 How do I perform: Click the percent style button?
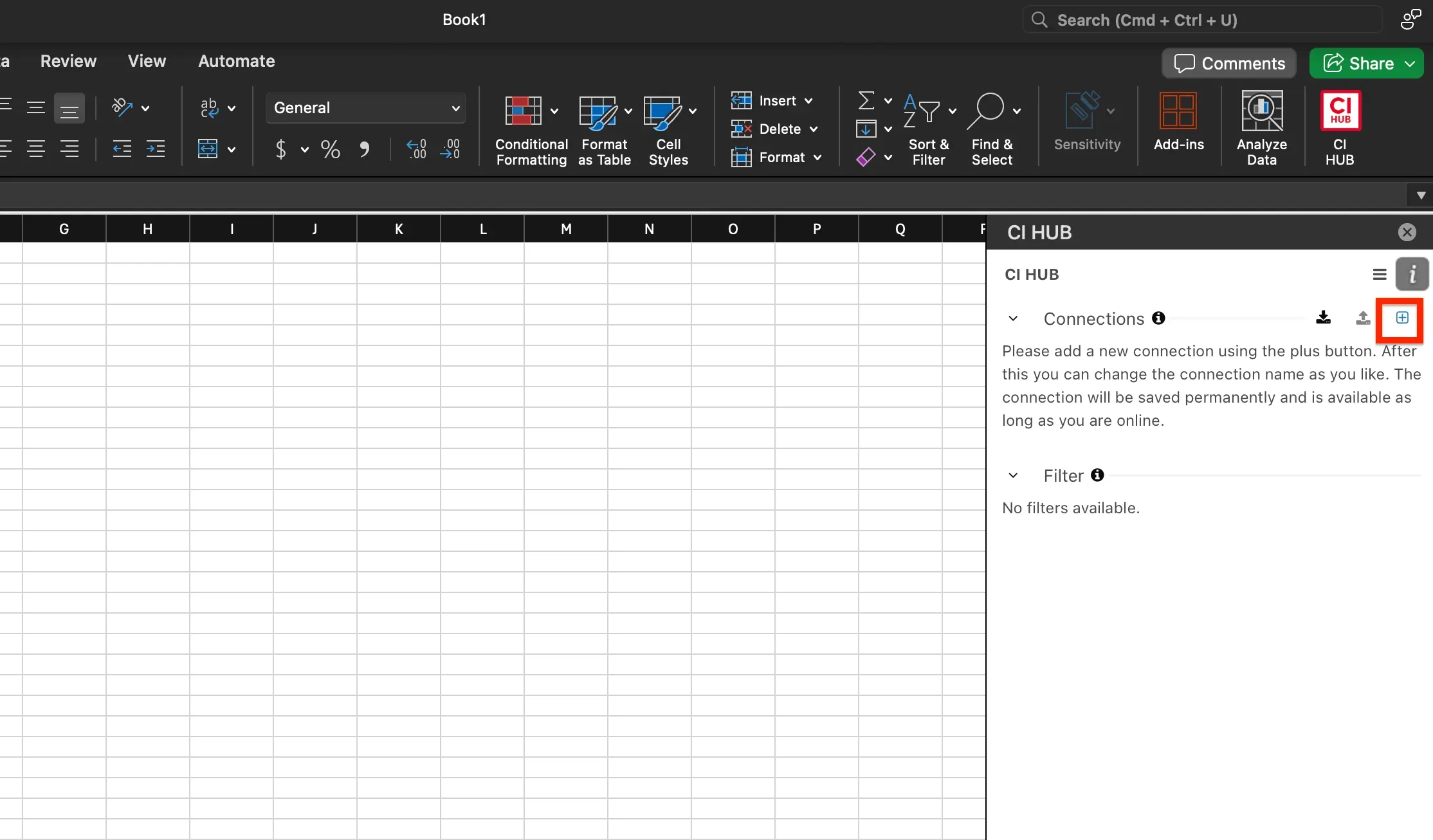pyautogui.click(x=331, y=150)
